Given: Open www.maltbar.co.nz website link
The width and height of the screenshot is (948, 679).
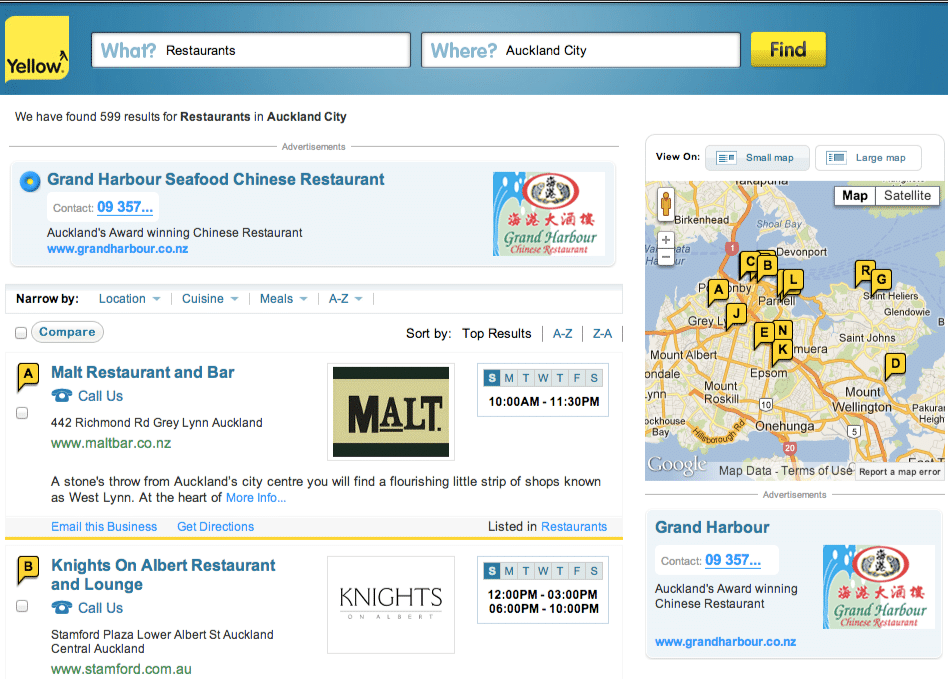Looking at the screenshot, I should (x=111, y=443).
